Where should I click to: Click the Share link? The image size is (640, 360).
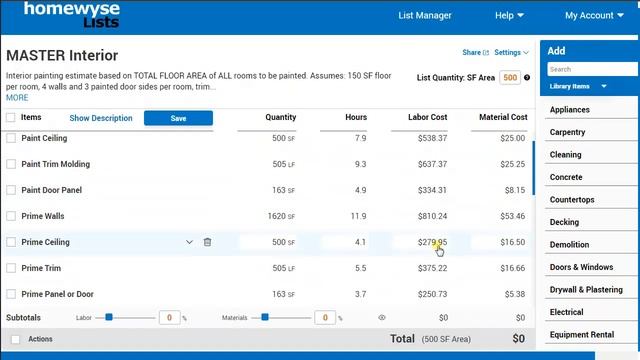pyautogui.click(x=471, y=53)
